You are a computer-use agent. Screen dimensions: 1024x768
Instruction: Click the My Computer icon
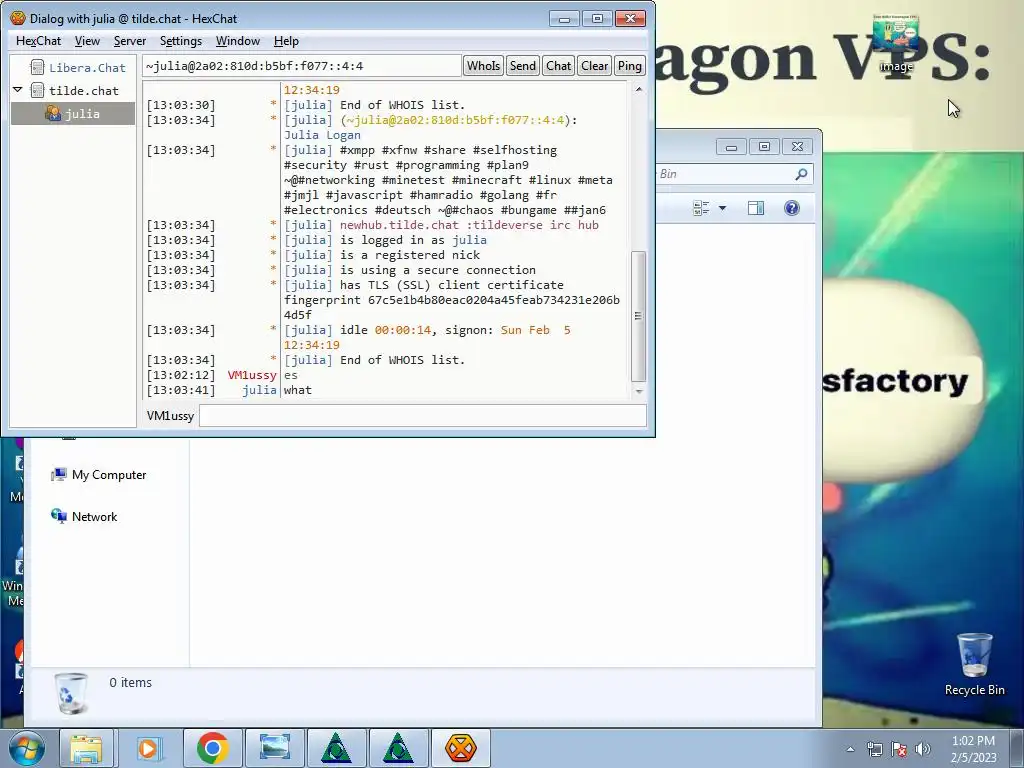tap(59, 475)
